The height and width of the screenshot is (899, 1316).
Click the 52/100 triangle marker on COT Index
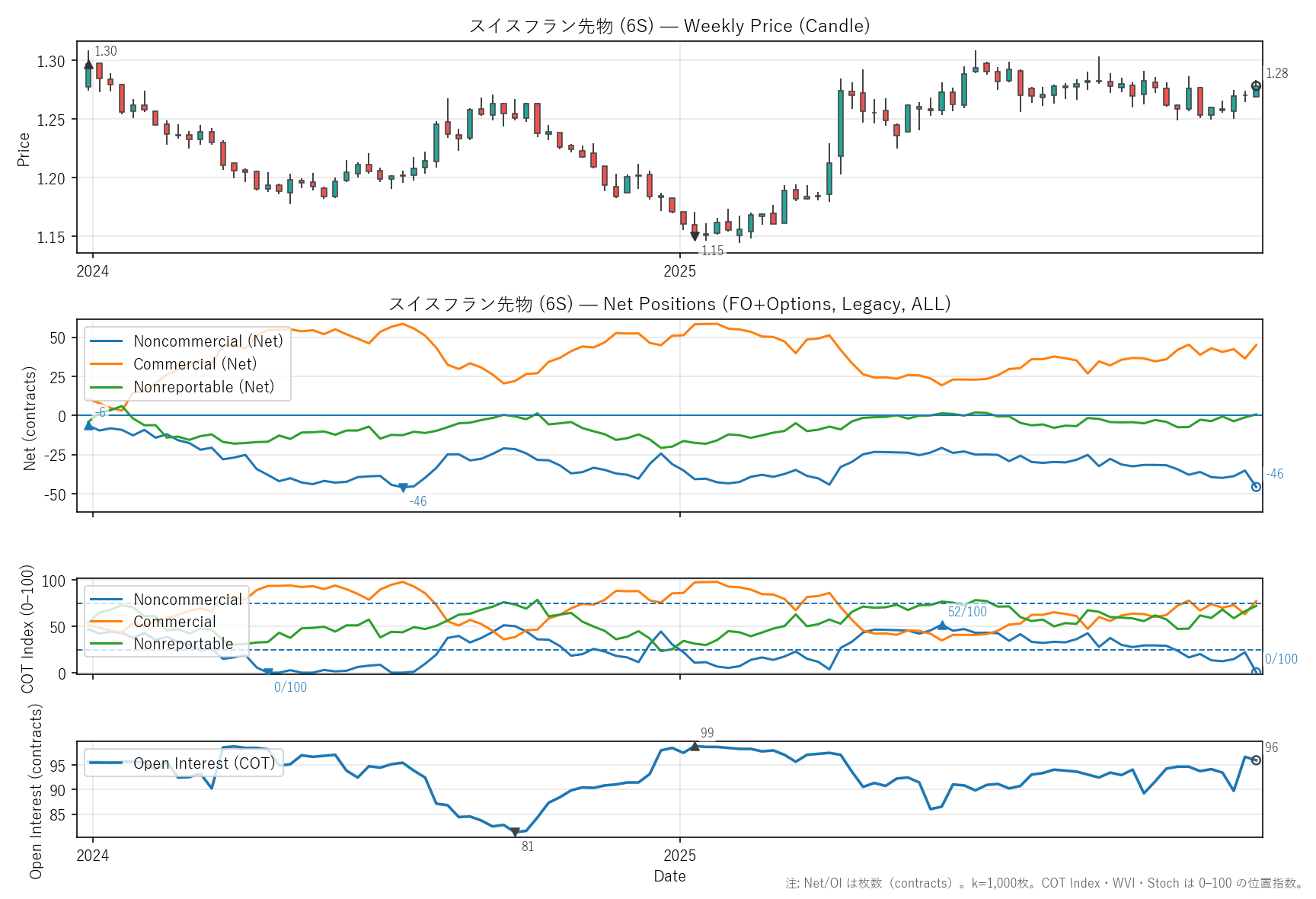pyautogui.click(x=942, y=625)
